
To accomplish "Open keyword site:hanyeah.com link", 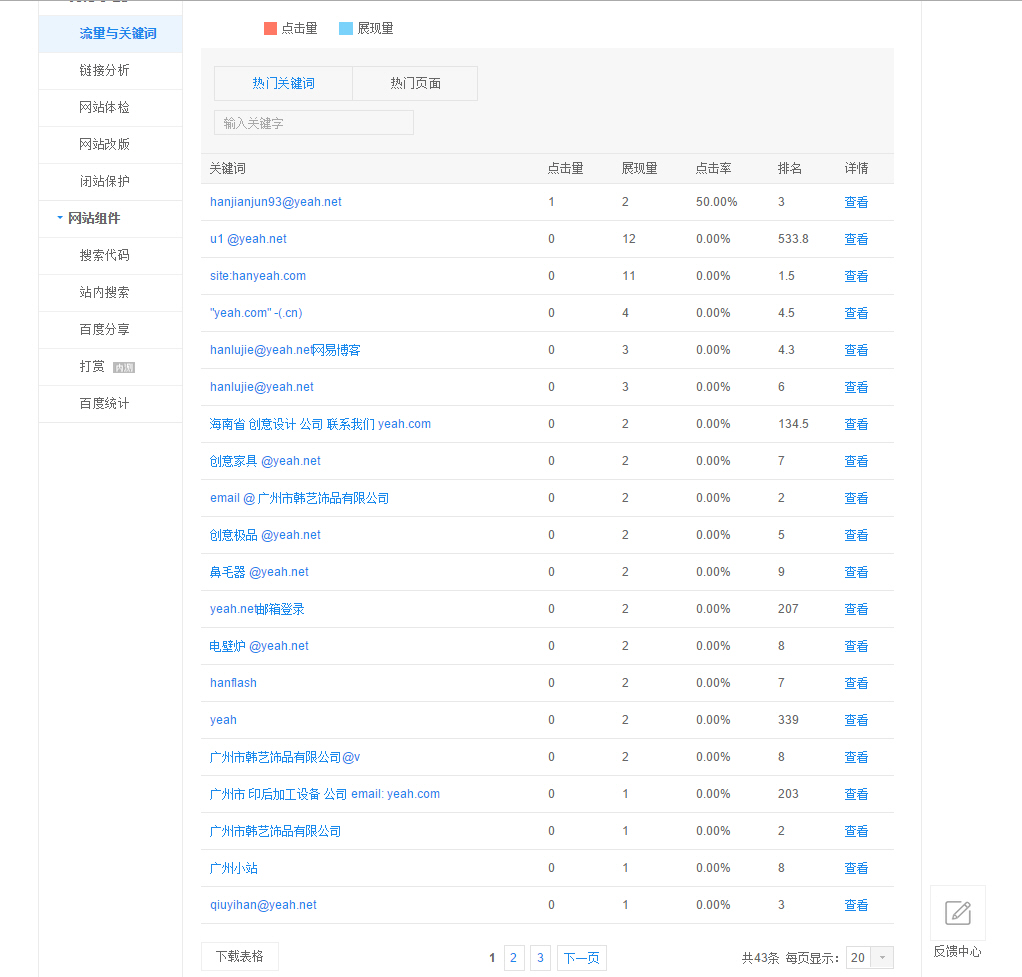I will click(x=257, y=276).
